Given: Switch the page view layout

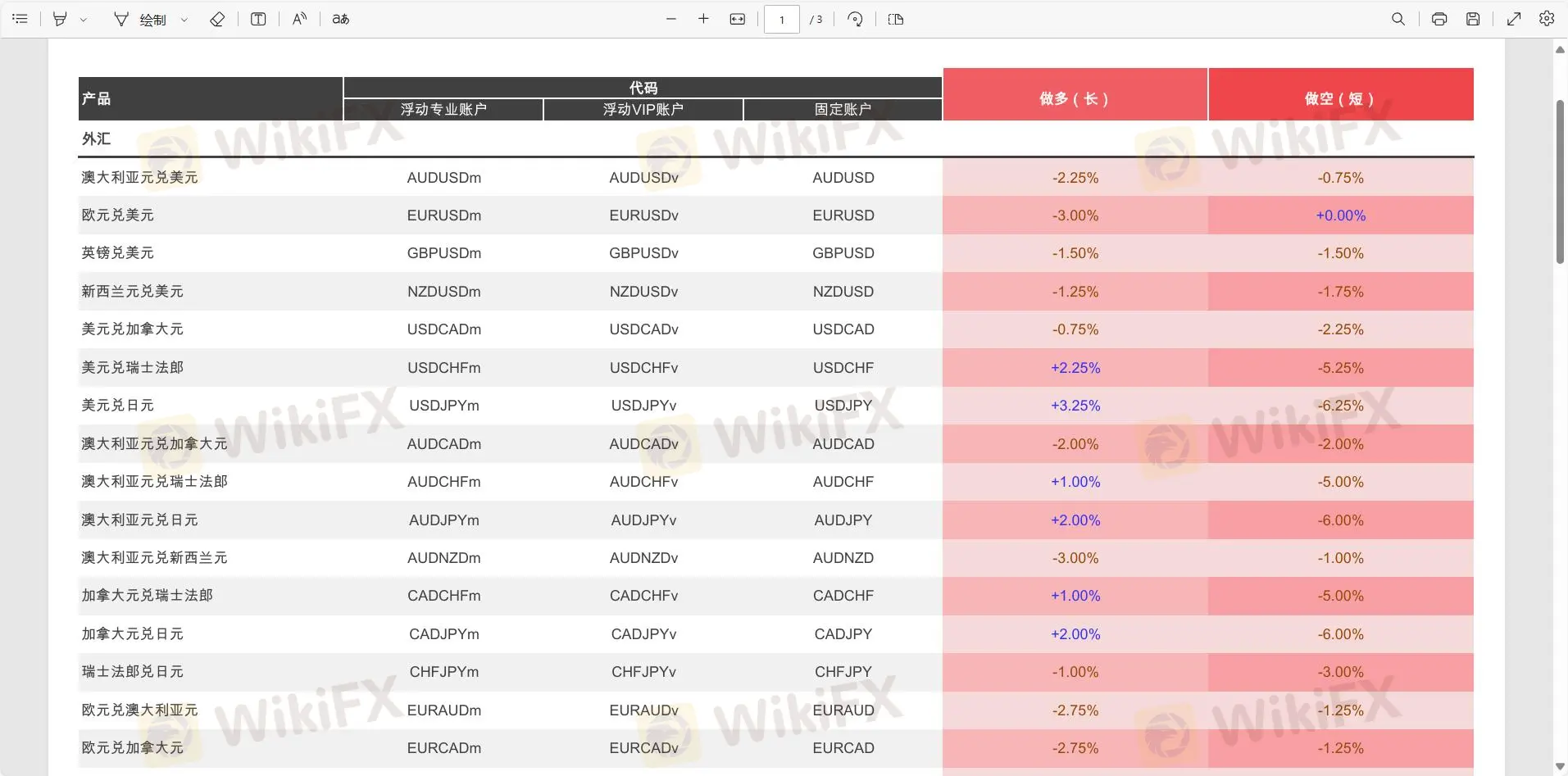Looking at the screenshot, I should click(896, 19).
